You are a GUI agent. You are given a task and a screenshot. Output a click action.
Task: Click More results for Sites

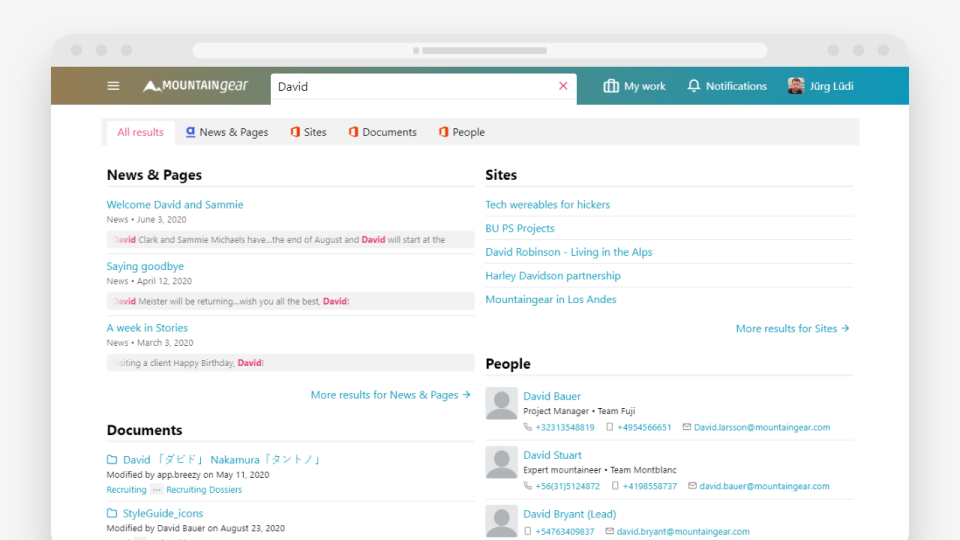[792, 329]
